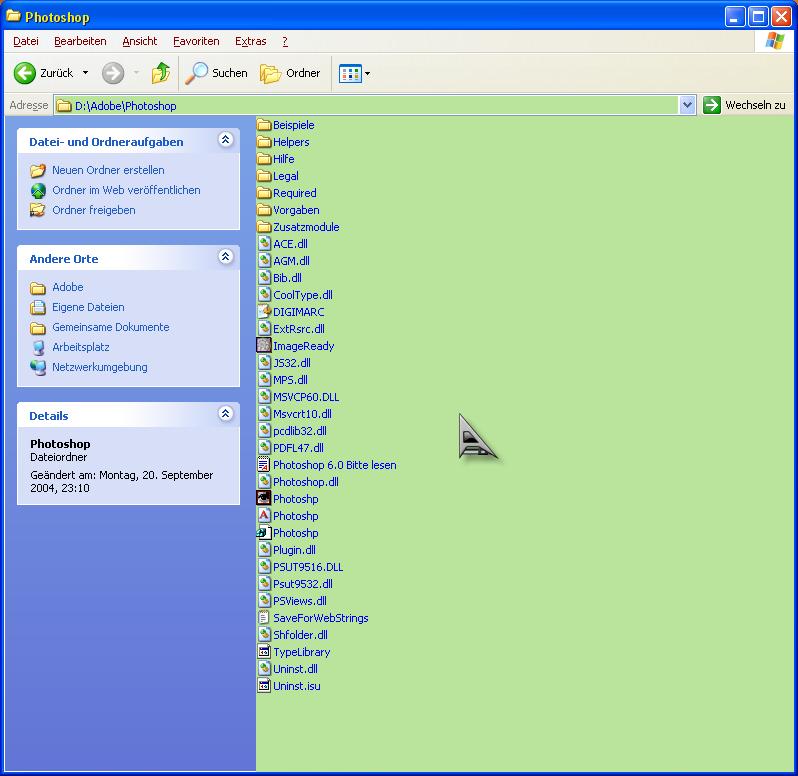Viewport: 798px width, 776px height.
Task: Select the Zusatzmodule folder icon
Action: (x=264, y=226)
